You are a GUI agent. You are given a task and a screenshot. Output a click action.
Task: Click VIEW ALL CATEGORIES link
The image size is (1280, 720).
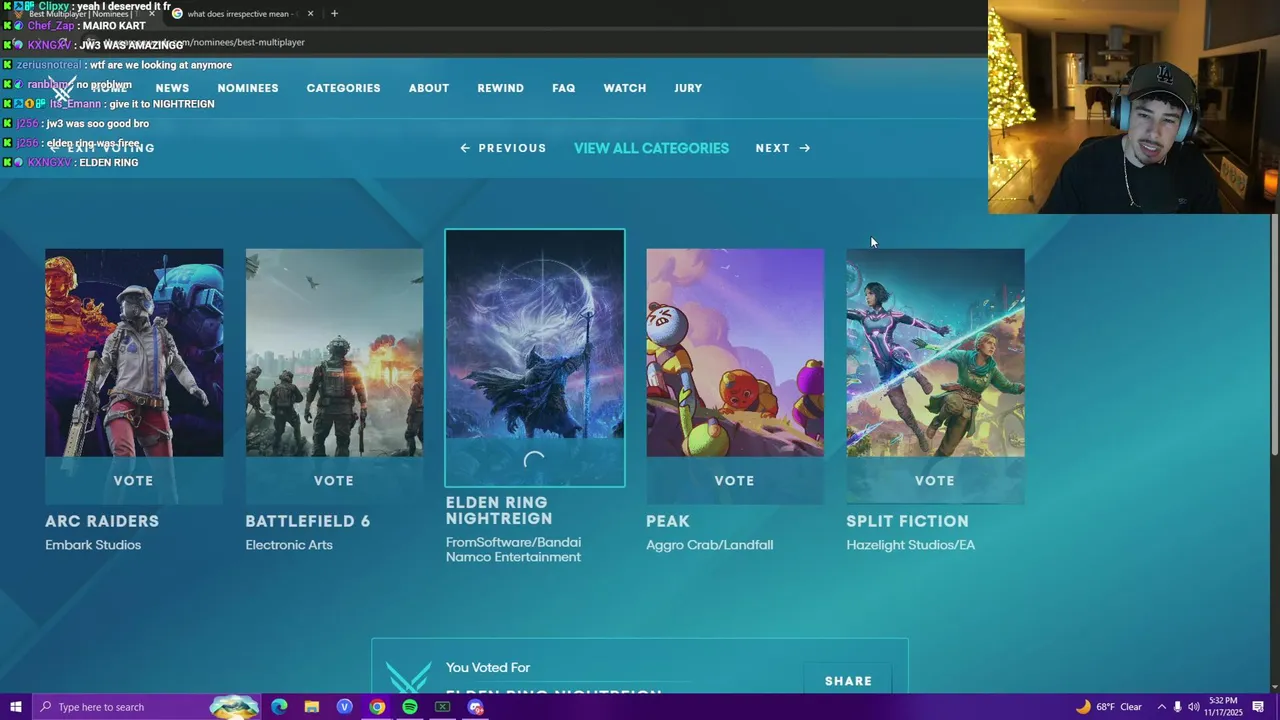click(651, 148)
